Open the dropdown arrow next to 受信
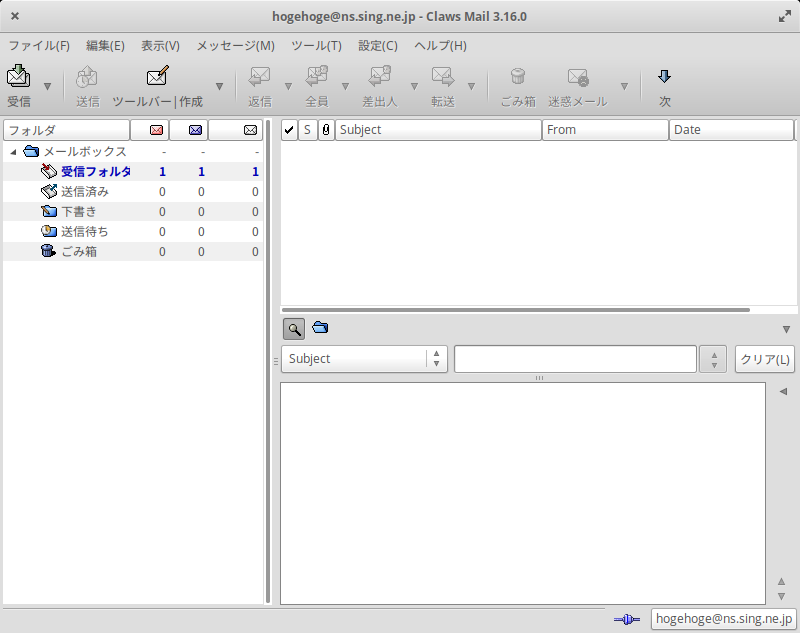The image size is (800, 633). click(x=47, y=86)
